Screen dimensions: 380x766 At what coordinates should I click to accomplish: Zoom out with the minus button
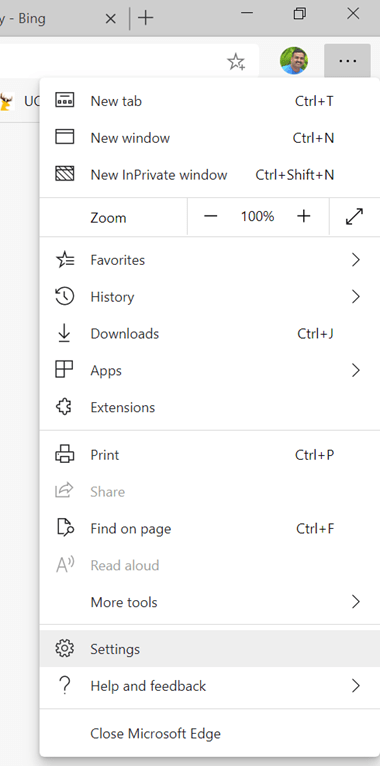[x=211, y=216]
